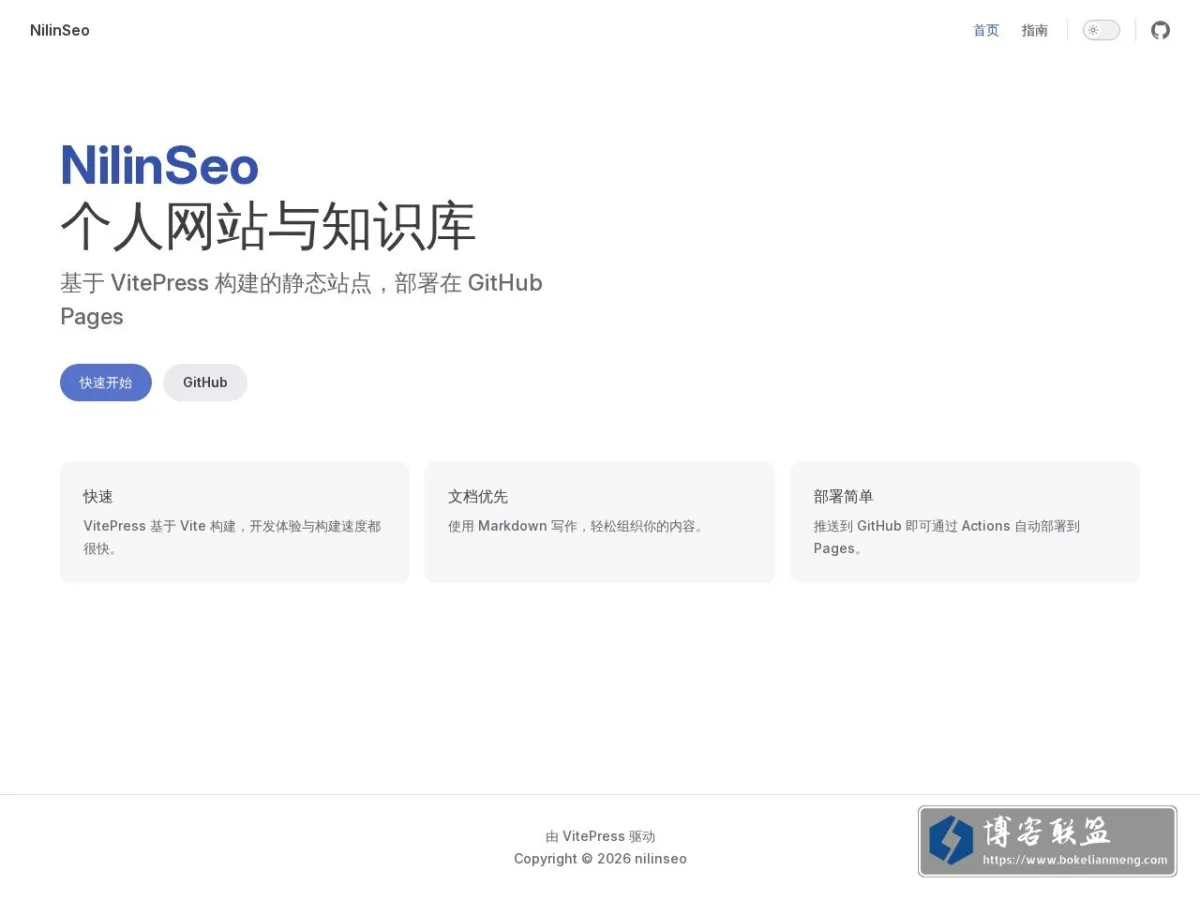Click the NilinSeo site title logo

60,30
